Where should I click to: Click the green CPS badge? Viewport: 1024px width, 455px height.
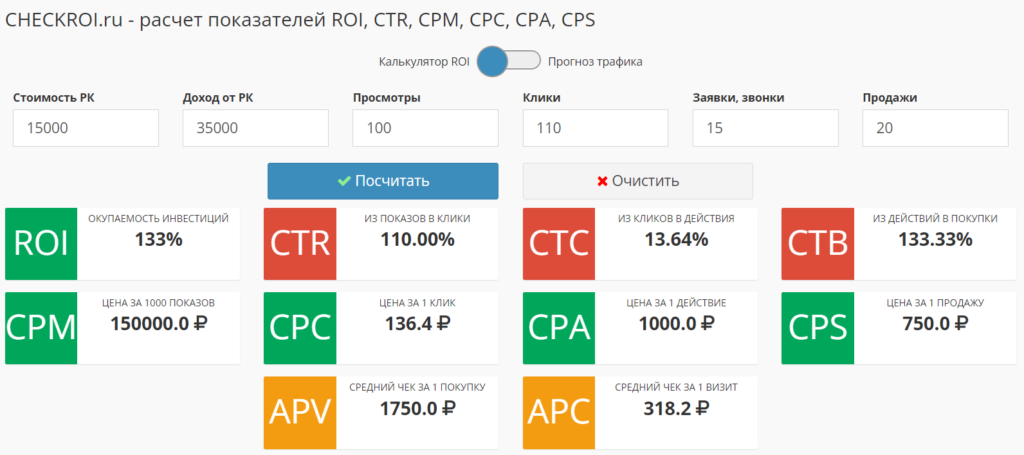817,327
